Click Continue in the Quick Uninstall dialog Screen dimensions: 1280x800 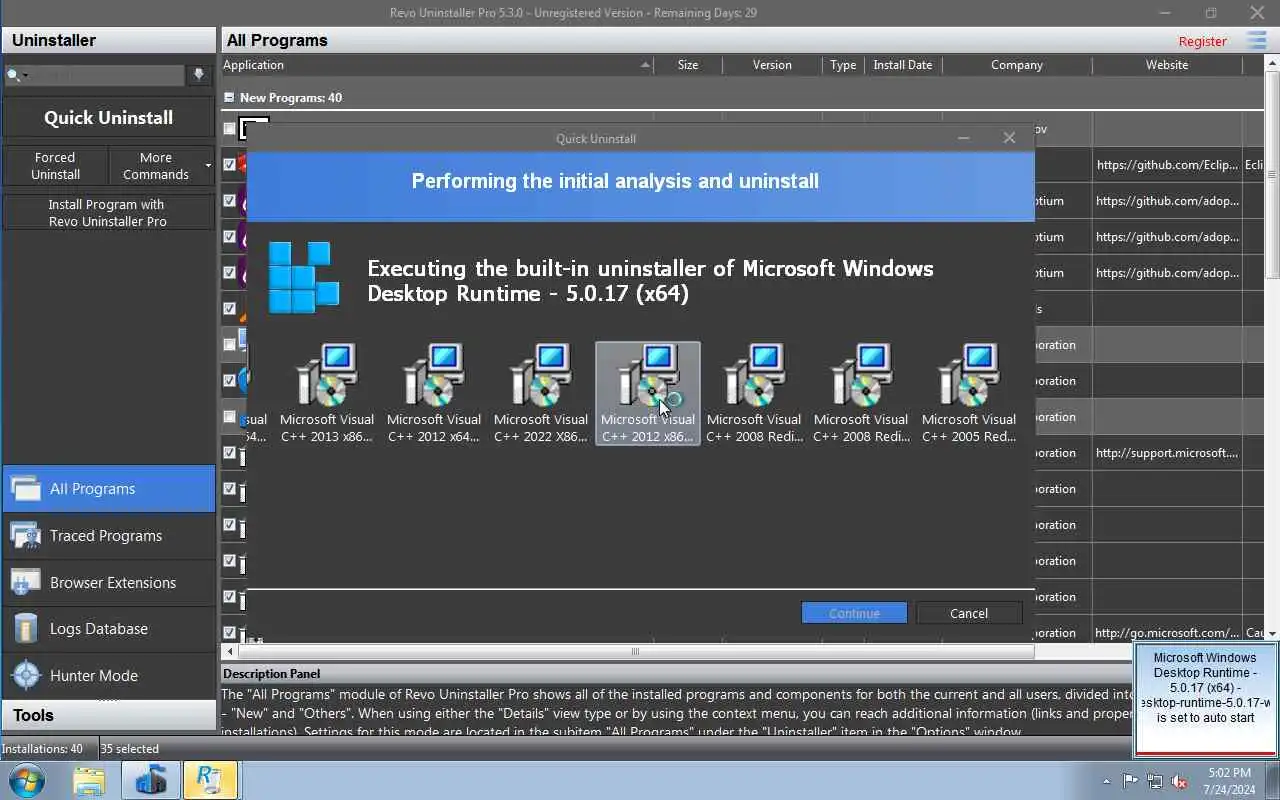tap(854, 613)
